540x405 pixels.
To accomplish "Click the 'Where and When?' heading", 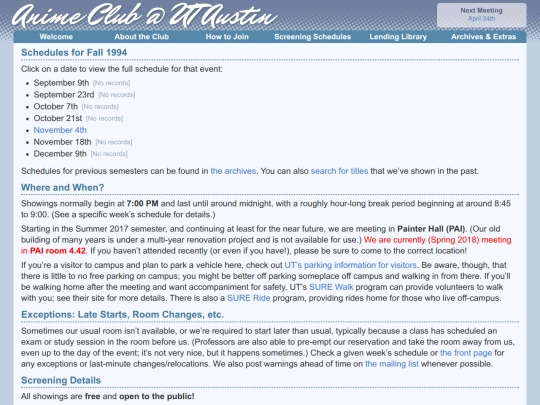I will coord(62,187).
